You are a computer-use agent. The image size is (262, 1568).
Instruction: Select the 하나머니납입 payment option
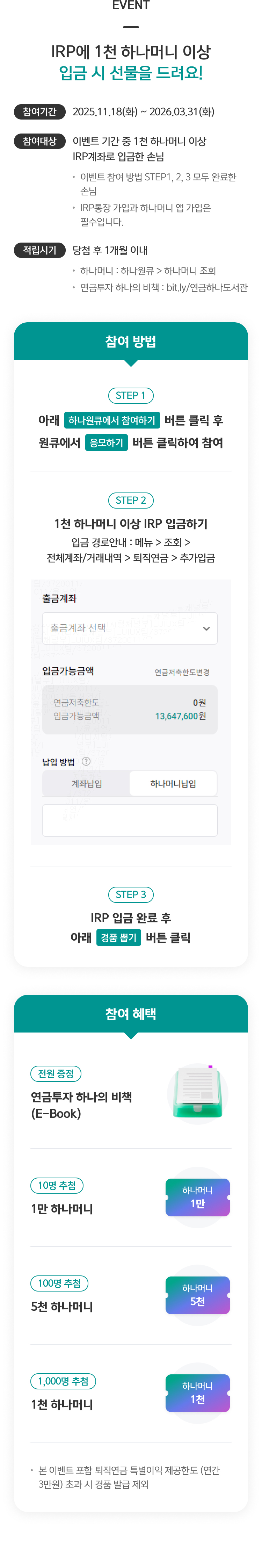point(173,783)
